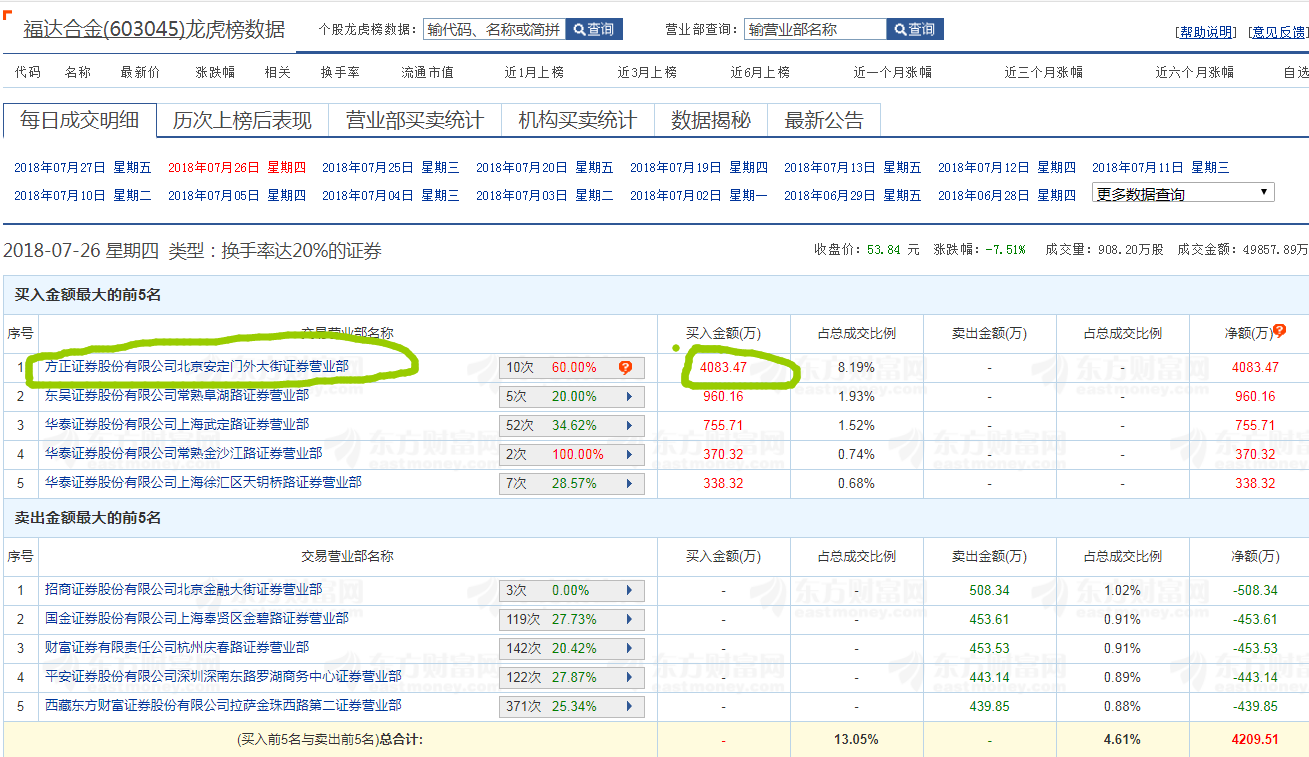
Task: Expand the 142次 20.42% stats for 财富证券
Action: pos(572,649)
